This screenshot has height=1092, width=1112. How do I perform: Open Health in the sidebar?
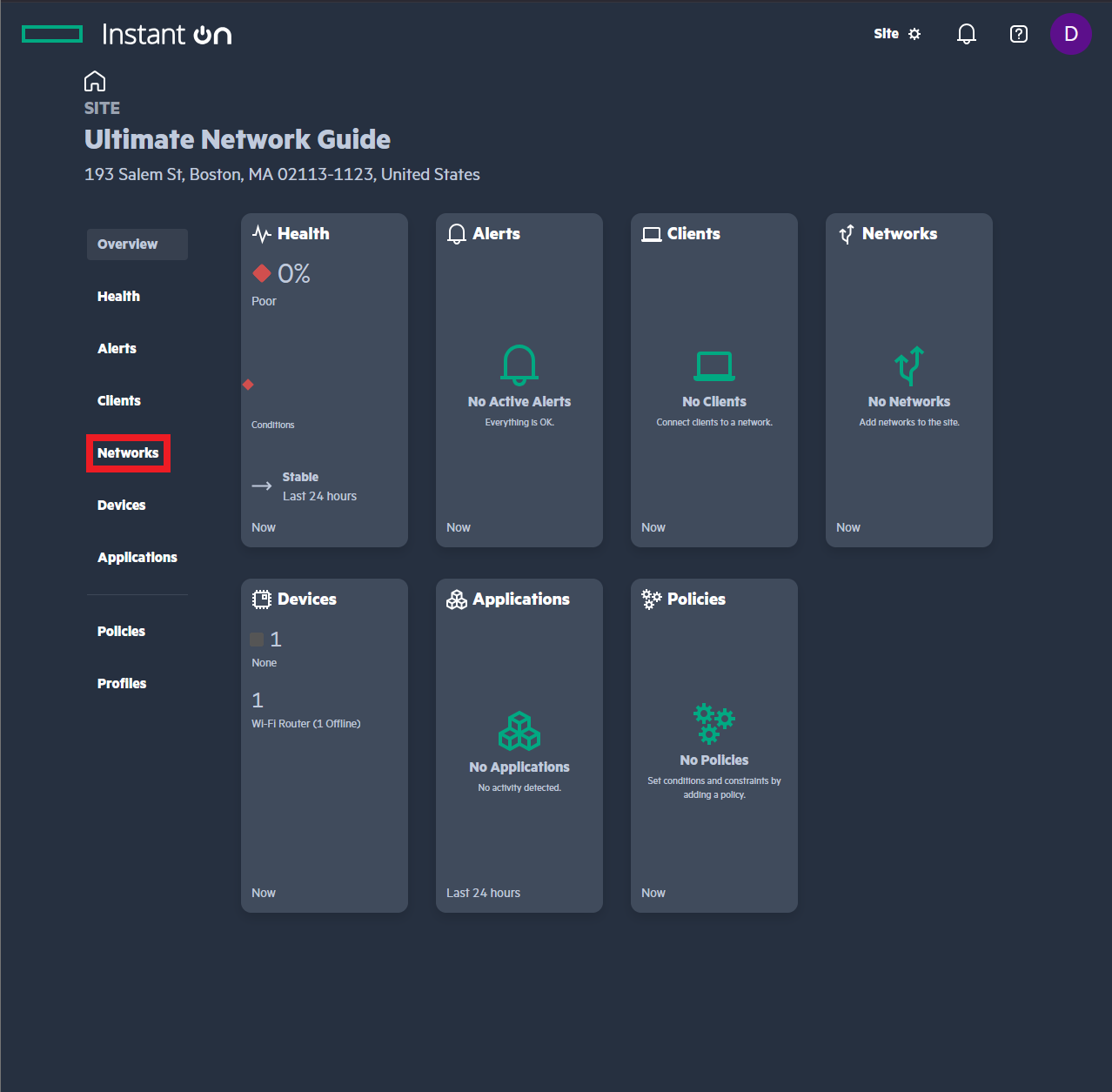click(x=119, y=297)
